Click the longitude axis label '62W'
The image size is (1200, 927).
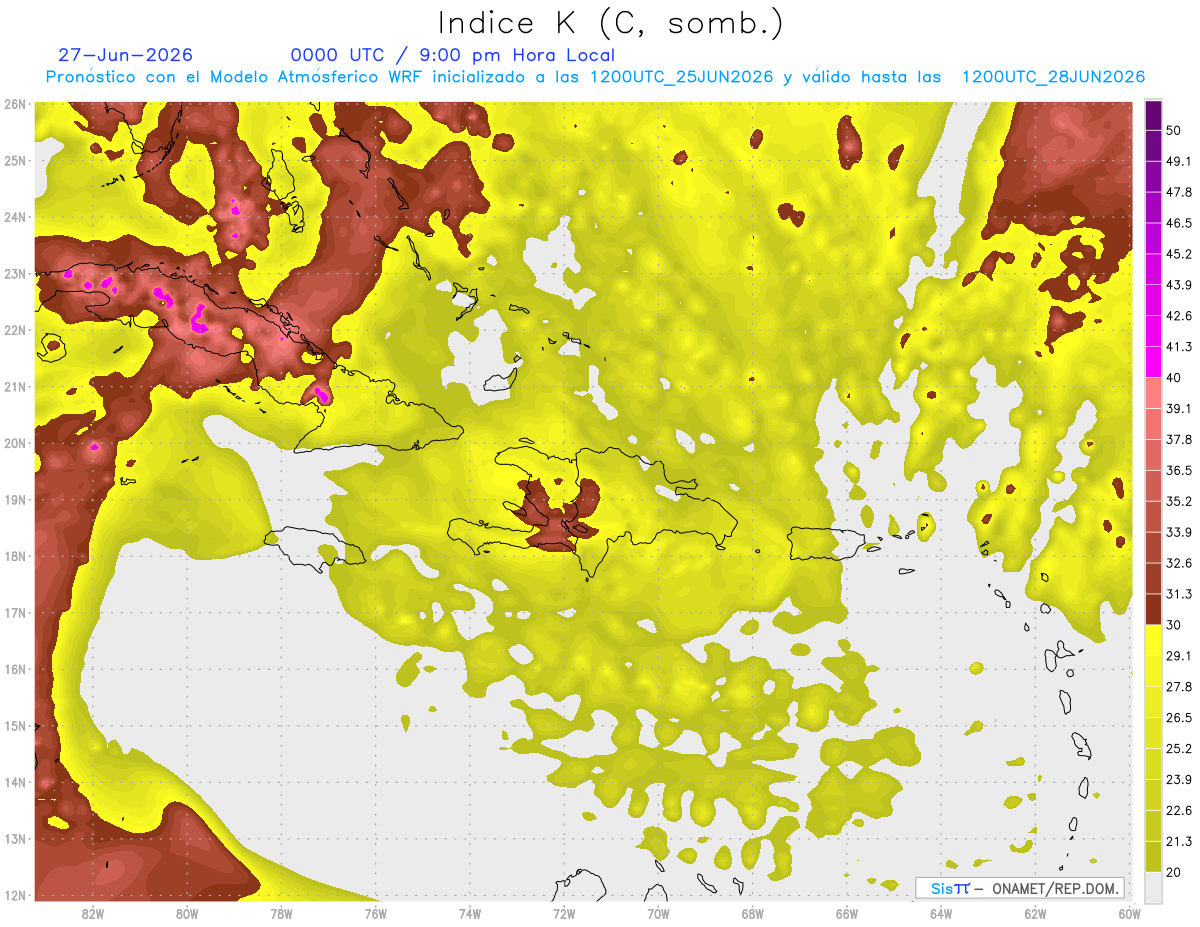1035,914
